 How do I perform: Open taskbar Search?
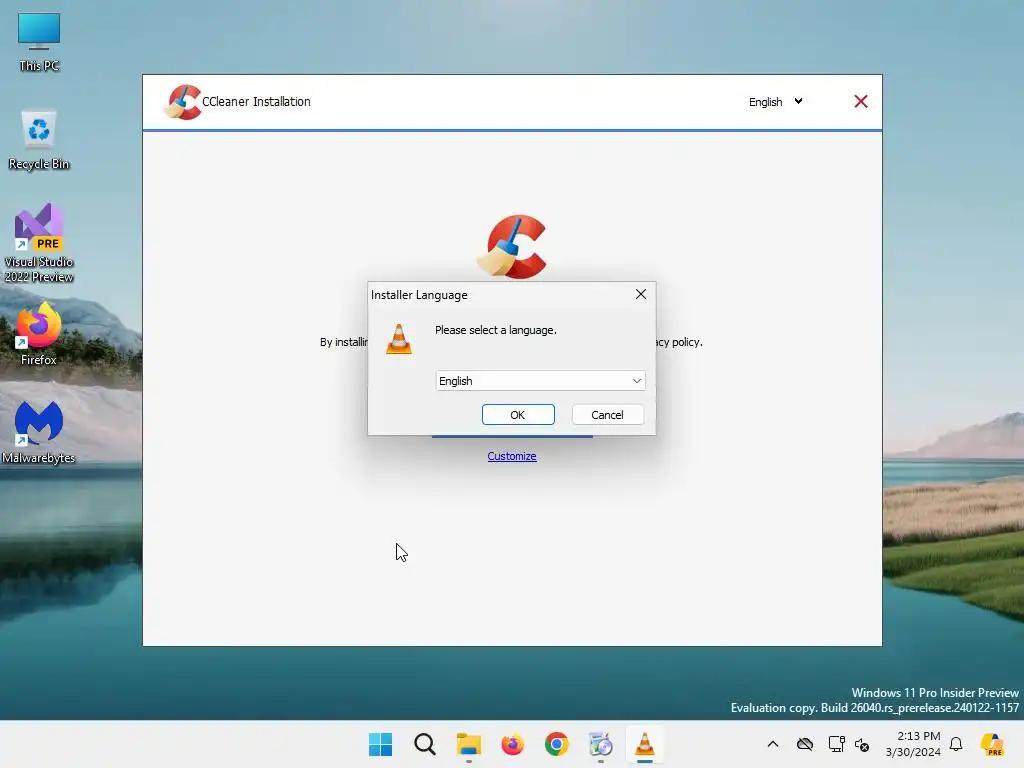(x=424, y=744)
